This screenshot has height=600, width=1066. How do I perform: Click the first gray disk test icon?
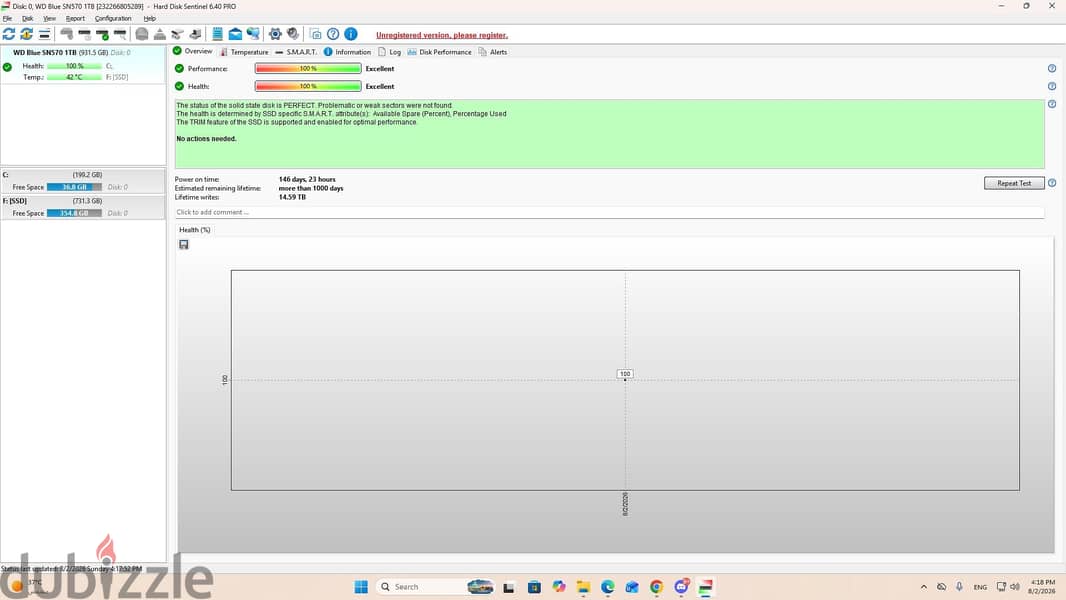(67, 34)
